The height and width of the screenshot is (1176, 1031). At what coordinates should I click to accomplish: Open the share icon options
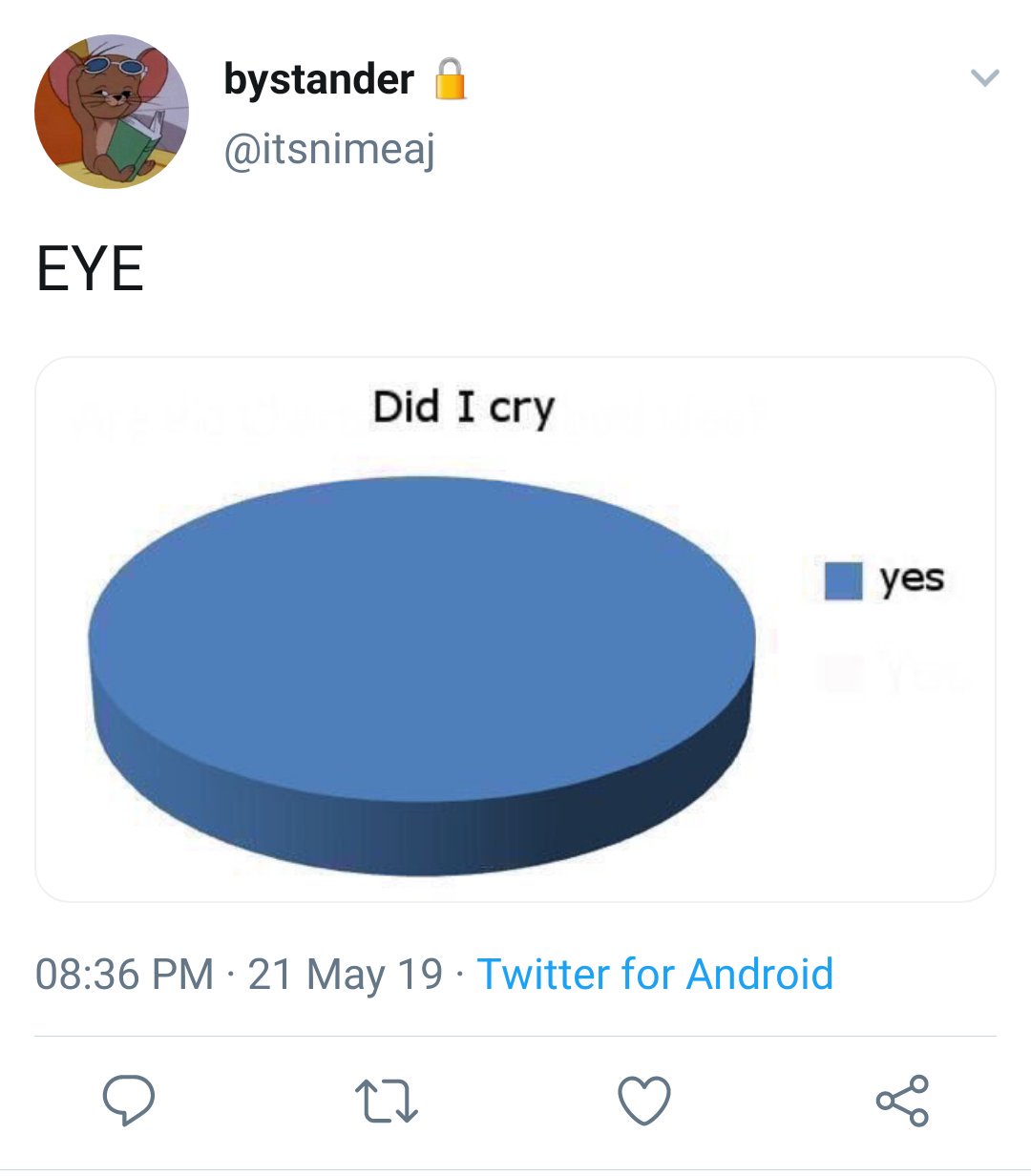pos(902,1101)
